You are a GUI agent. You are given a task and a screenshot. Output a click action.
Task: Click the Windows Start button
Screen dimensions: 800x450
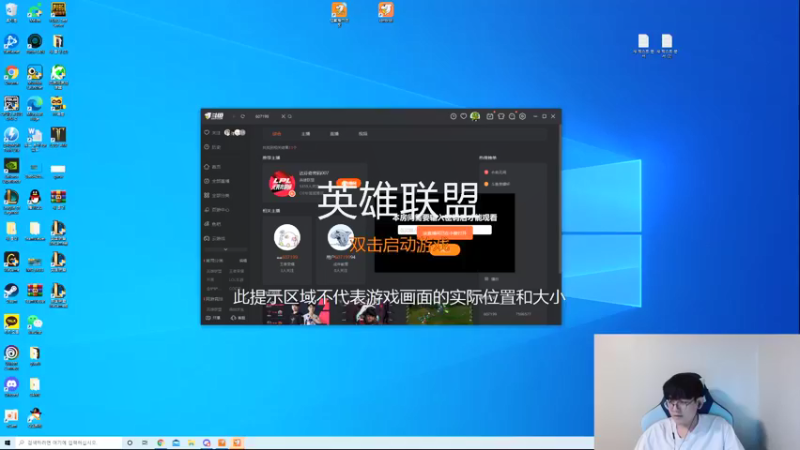[7, 443]
